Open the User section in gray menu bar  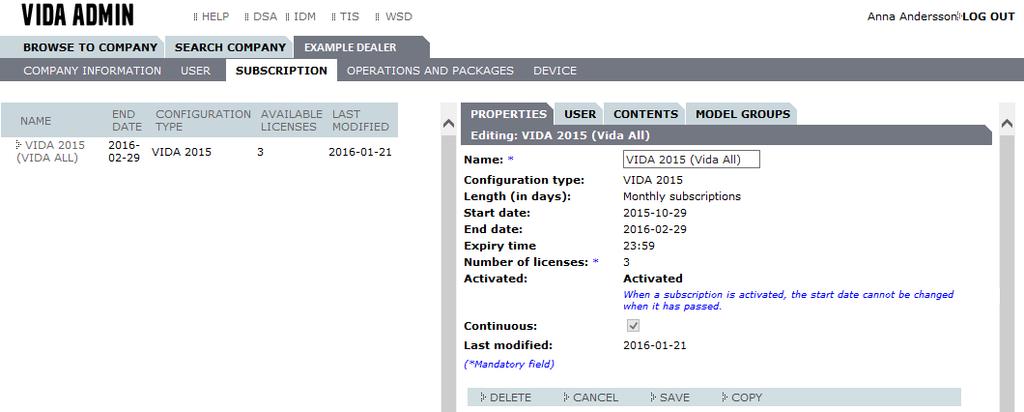tap(195, 71)
